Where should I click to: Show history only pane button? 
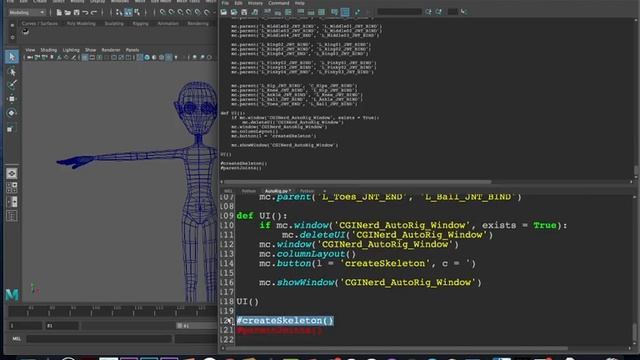[x=301, y=12]
